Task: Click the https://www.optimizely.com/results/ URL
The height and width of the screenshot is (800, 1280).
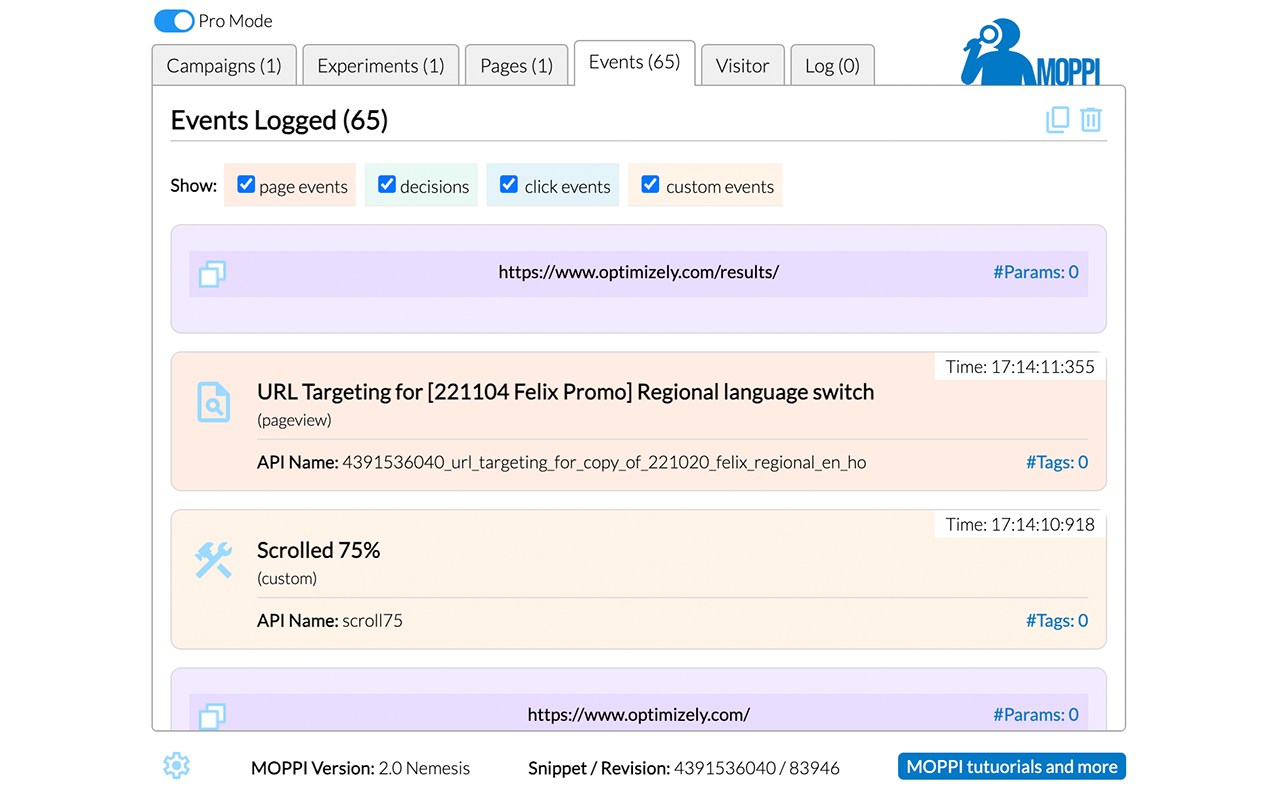Action: pos(639,272)
